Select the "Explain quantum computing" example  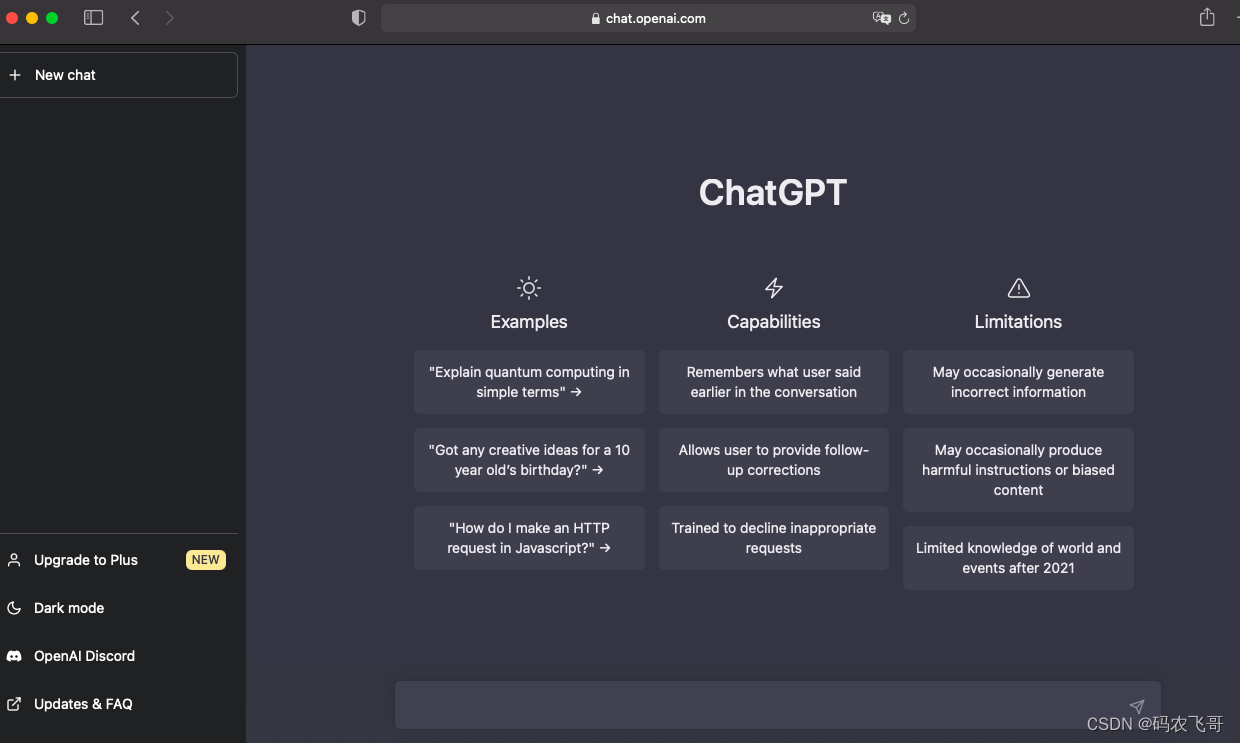529,382
